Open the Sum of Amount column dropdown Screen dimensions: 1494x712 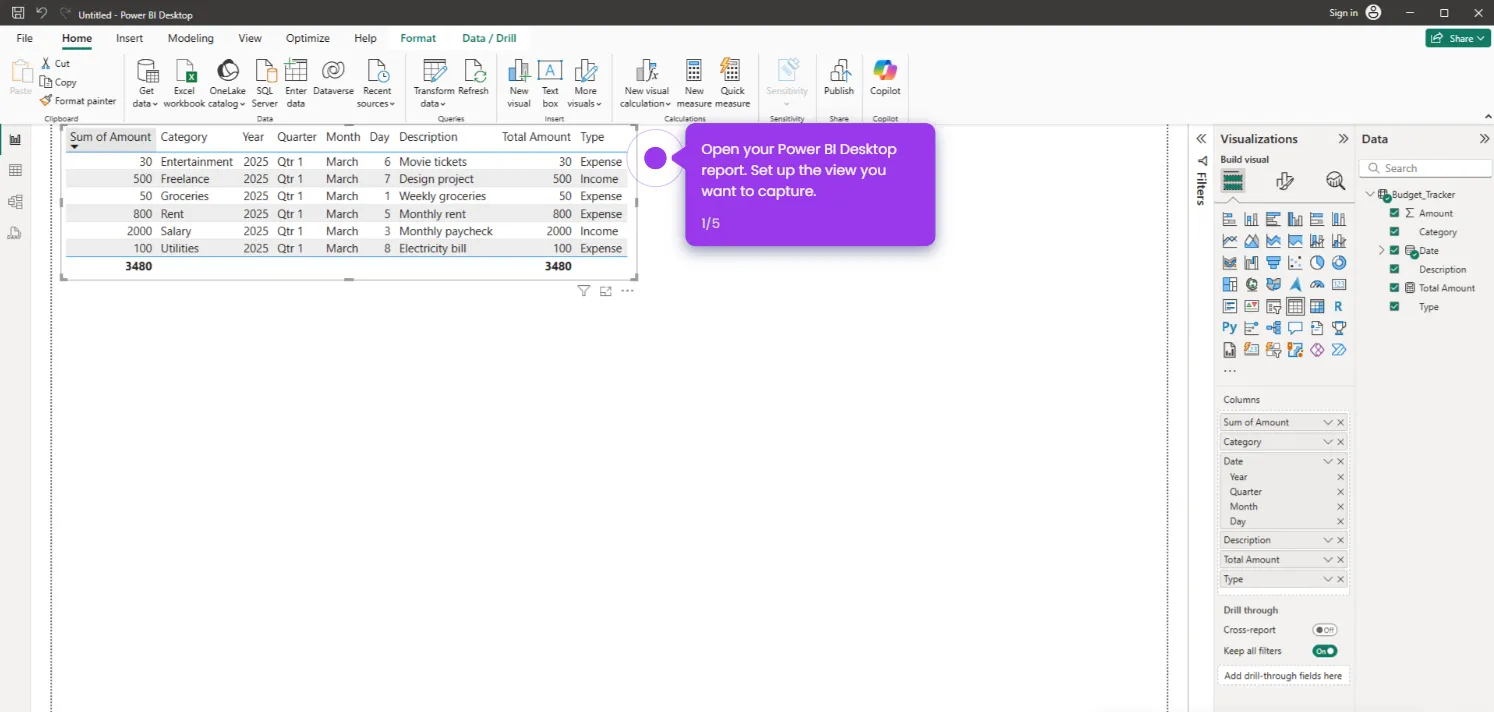pyautogui.click(x=1328, y=423)
